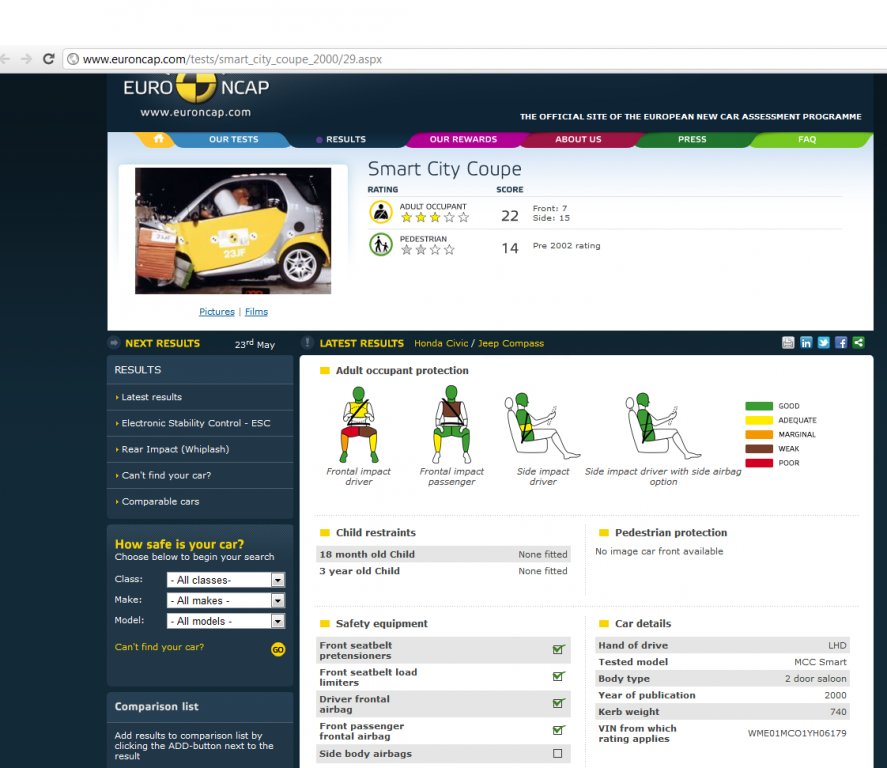Click the browser back arrow
Viewport: 887px width, 768px height.
click(5, 59)
